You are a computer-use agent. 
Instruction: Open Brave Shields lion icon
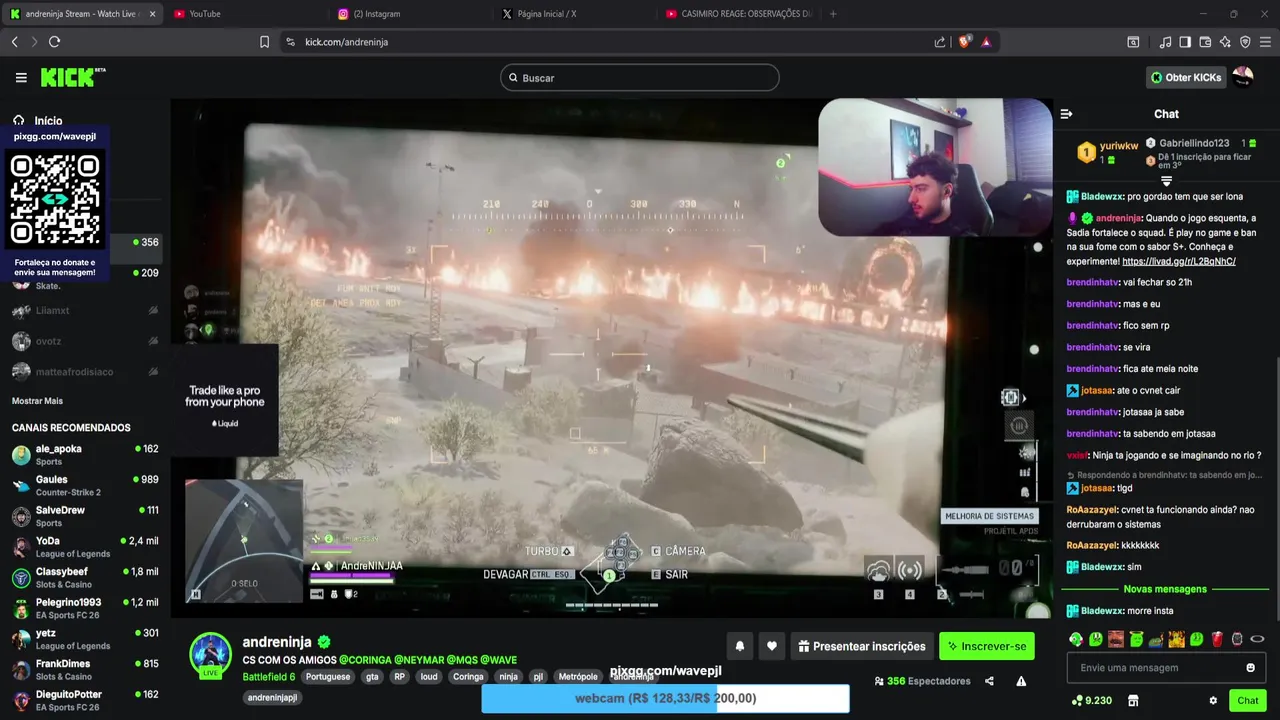964,42
